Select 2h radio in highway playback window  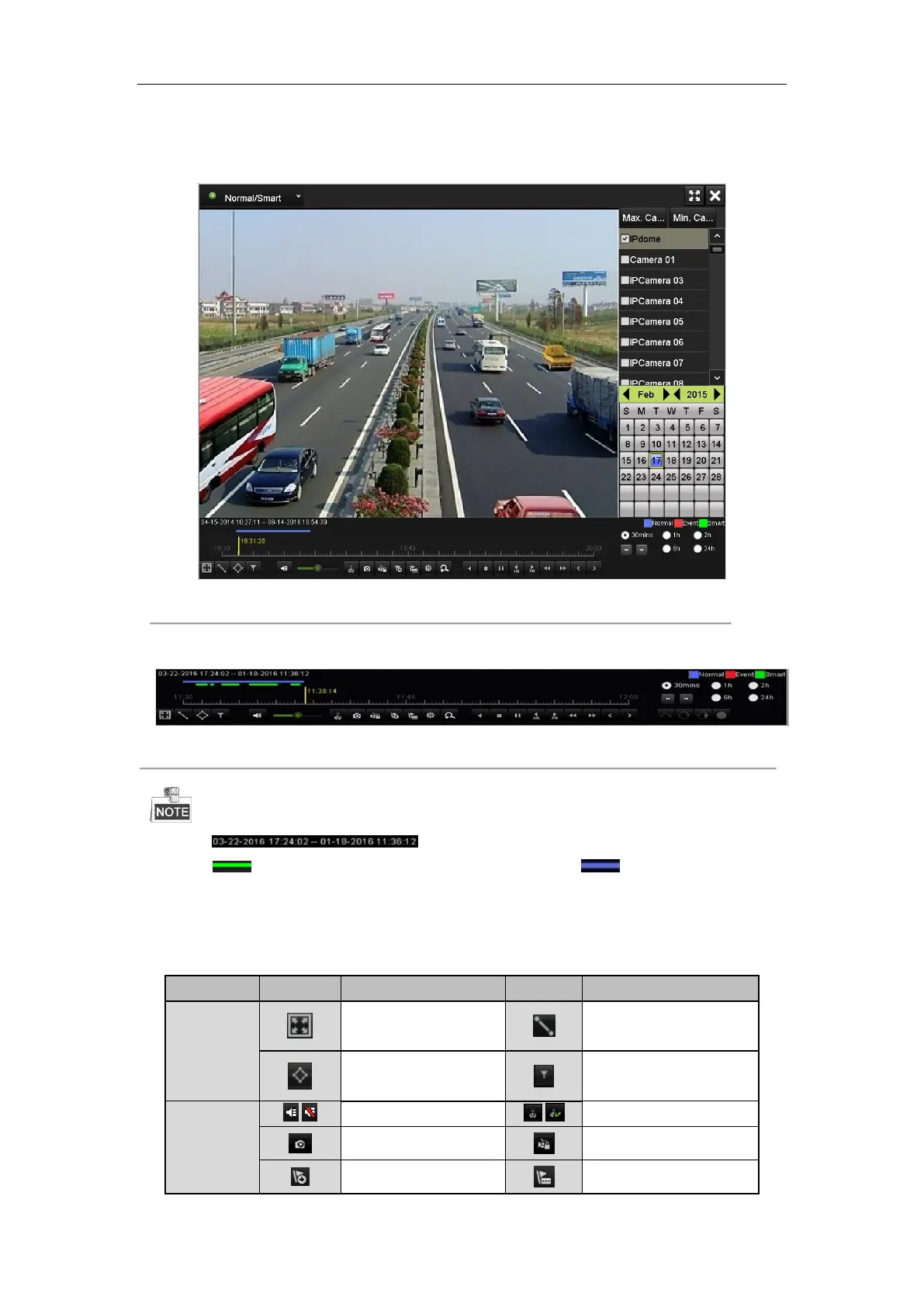(x=697, y=535)
